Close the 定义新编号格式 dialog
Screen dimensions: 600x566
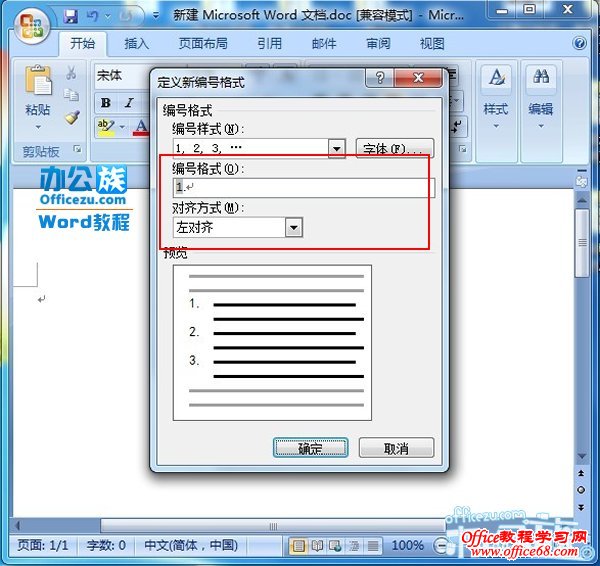pyautogui.click(x=418, y=78)
